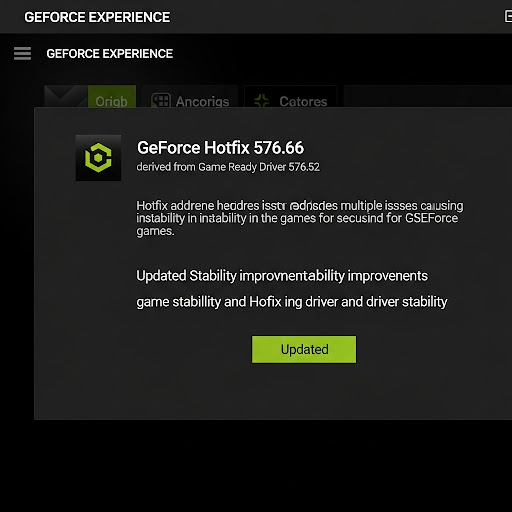512x512 pixels.
Task: Click the 'Updated Stability' improvements line
Action: (282, 276)
